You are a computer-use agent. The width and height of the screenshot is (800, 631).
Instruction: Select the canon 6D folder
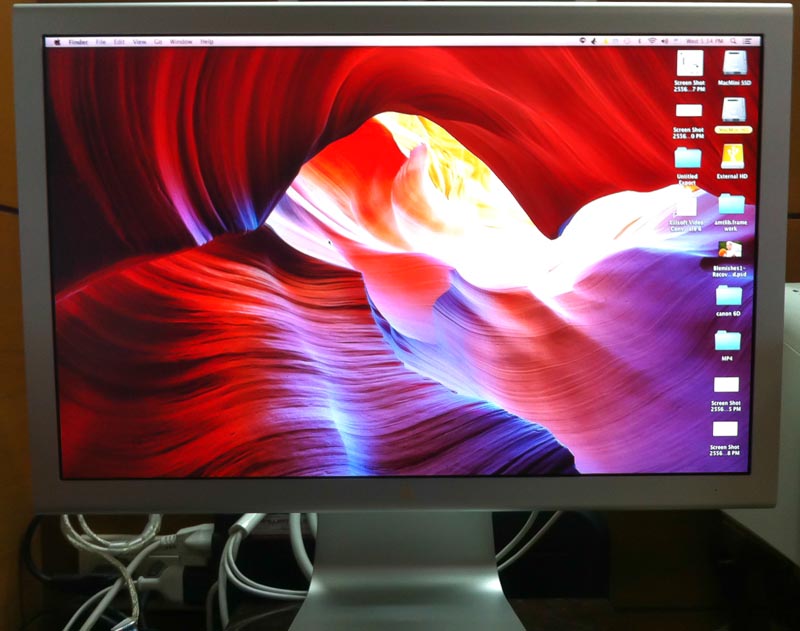point(729,296)
